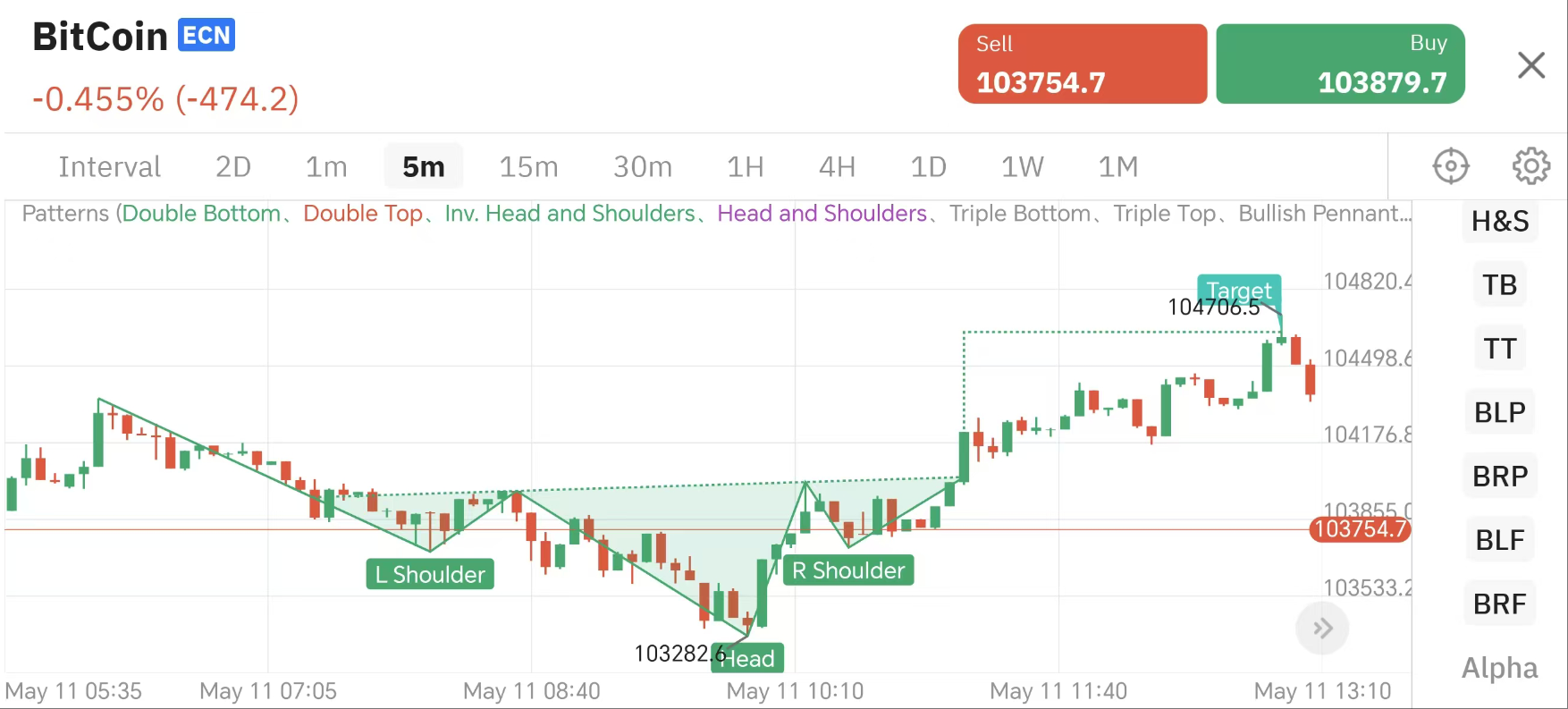Toggle the H&S pattern button
This screenshot has height=709, width=1568.
[1500, 222]
